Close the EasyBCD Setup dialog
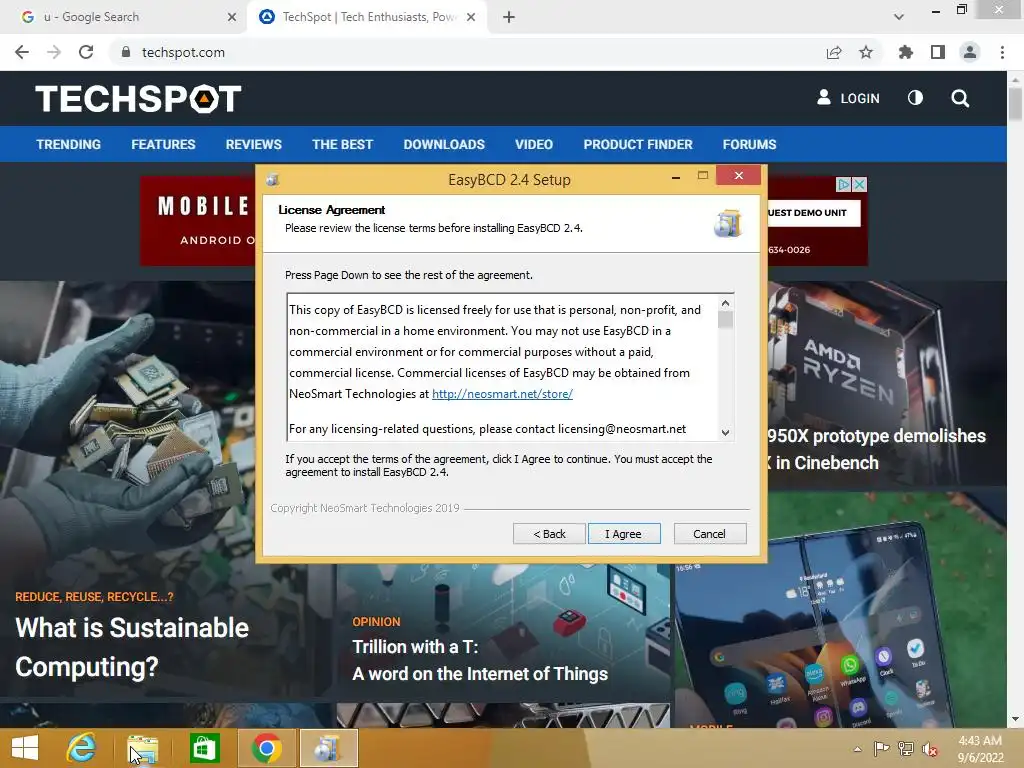Viewport: 1024px width, 768px height. click(x=739, y=176)
